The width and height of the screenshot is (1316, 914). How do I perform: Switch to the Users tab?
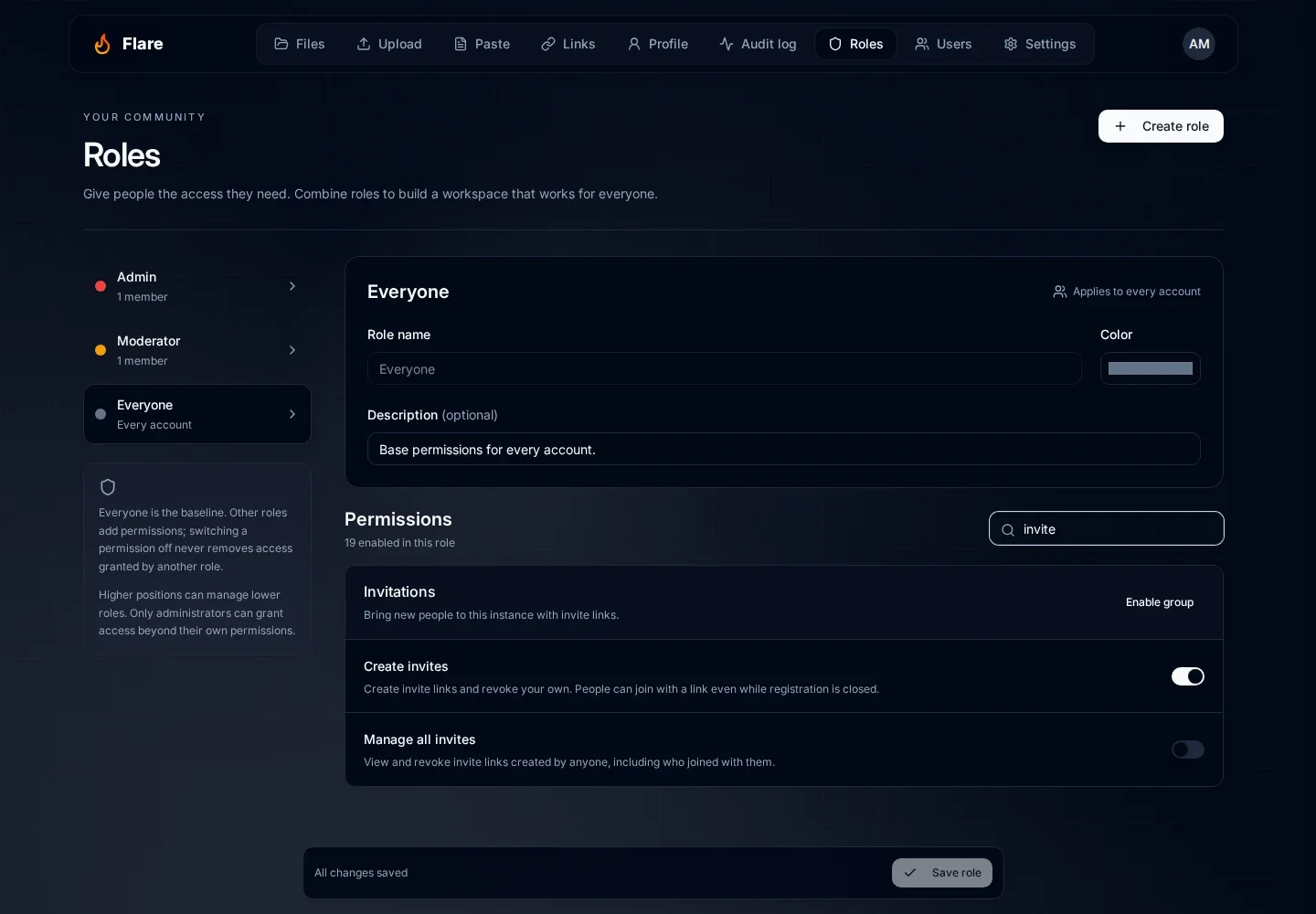(943, 44)
